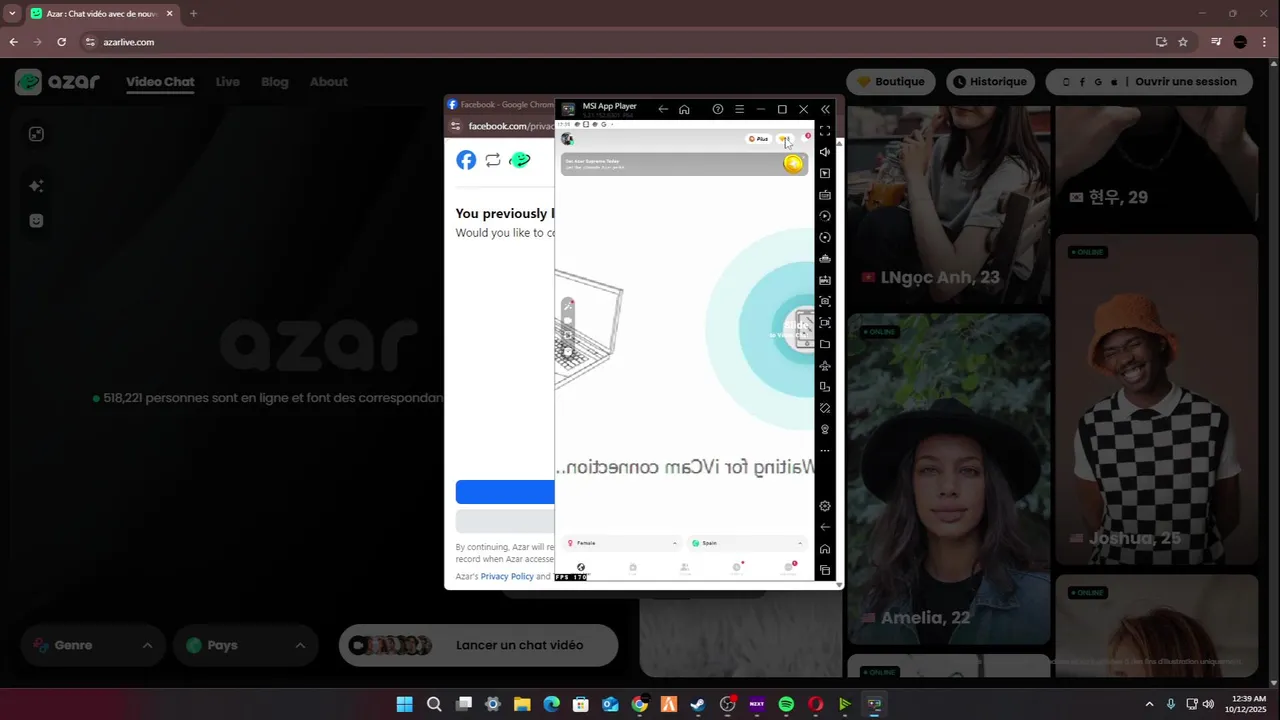This screenshot has height=720, width=1280.
Task: Open MSI App Player settings gear
Action: tap(825, 506)
